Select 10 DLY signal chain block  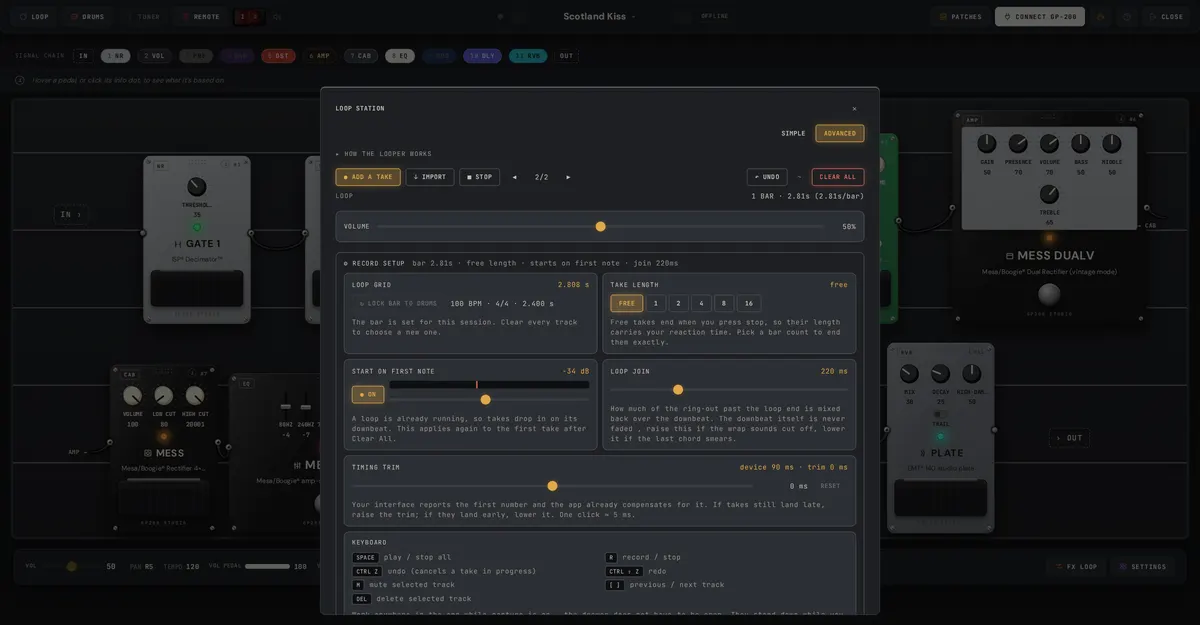click(x=482, y=56)
